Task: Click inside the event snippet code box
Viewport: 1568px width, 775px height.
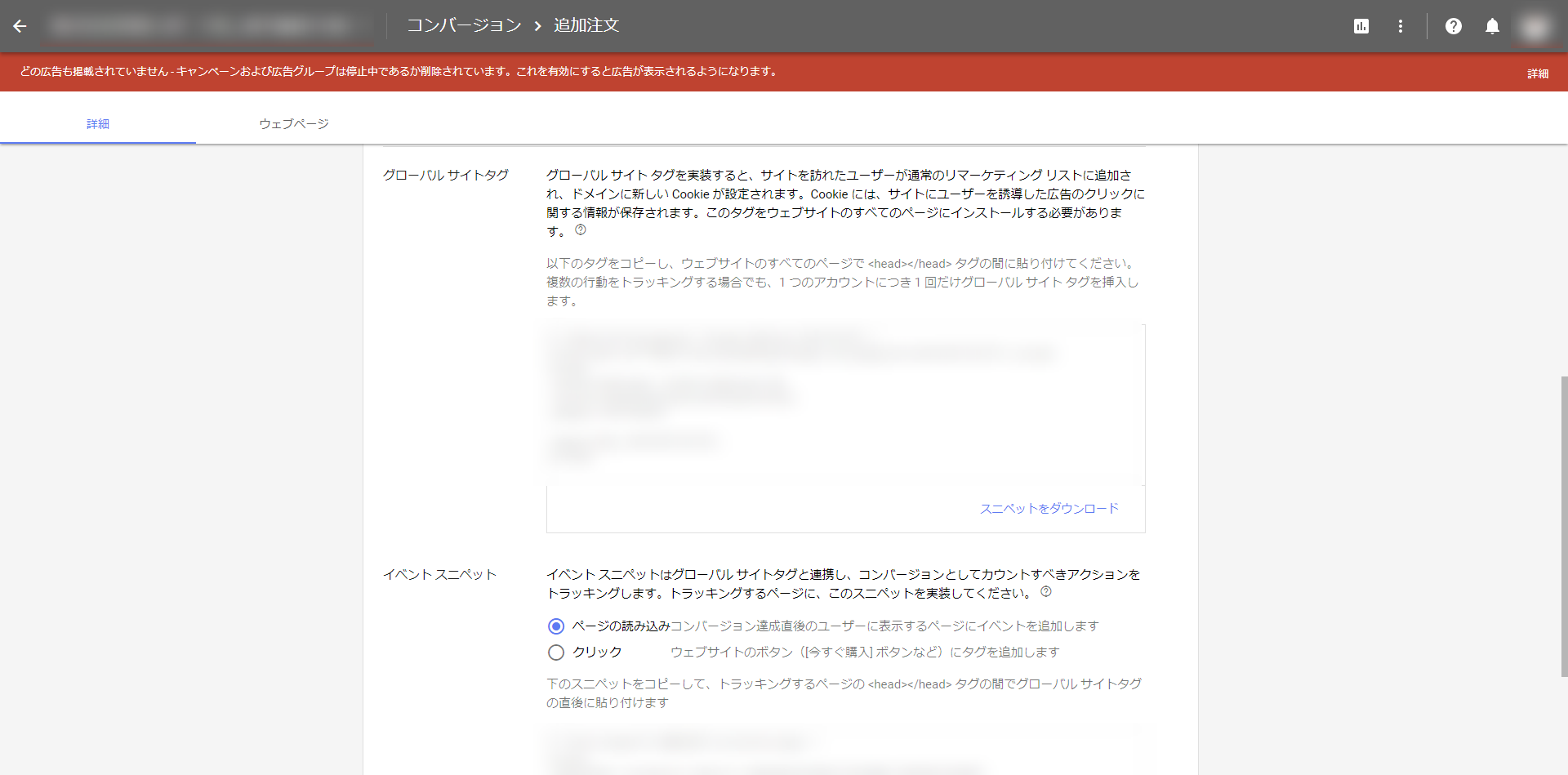Action: click(845, 751)
